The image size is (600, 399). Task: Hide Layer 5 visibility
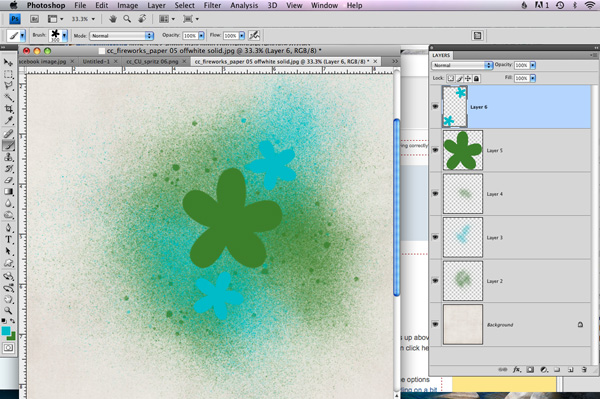pyautogui.click(x=435, y=150)
